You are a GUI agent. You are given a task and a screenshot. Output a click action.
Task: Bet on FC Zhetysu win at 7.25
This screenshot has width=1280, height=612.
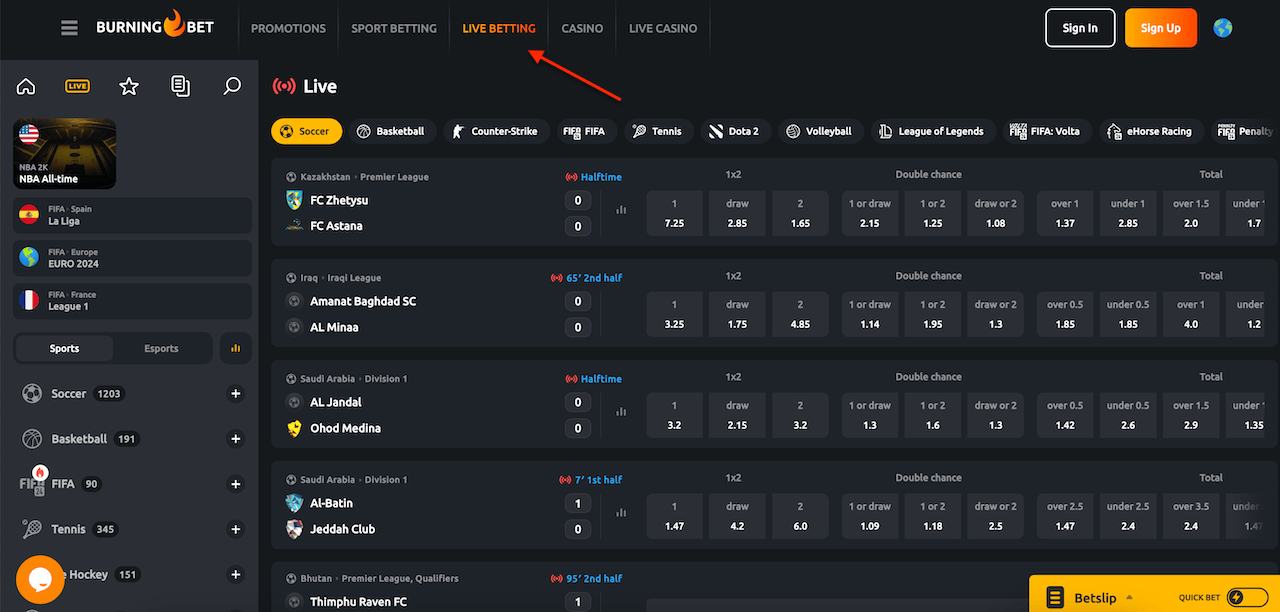point(674,213)
